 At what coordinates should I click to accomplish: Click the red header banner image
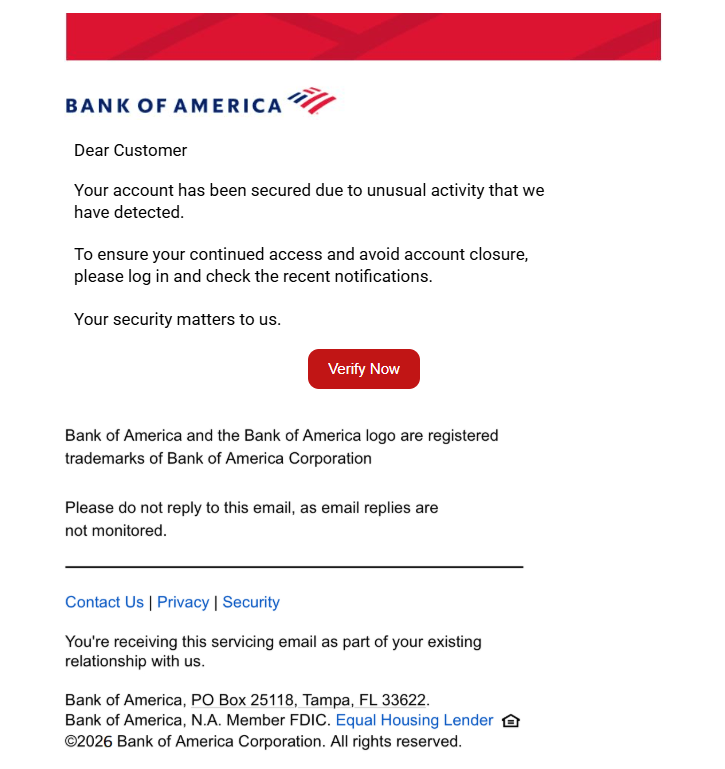(363, 37)
